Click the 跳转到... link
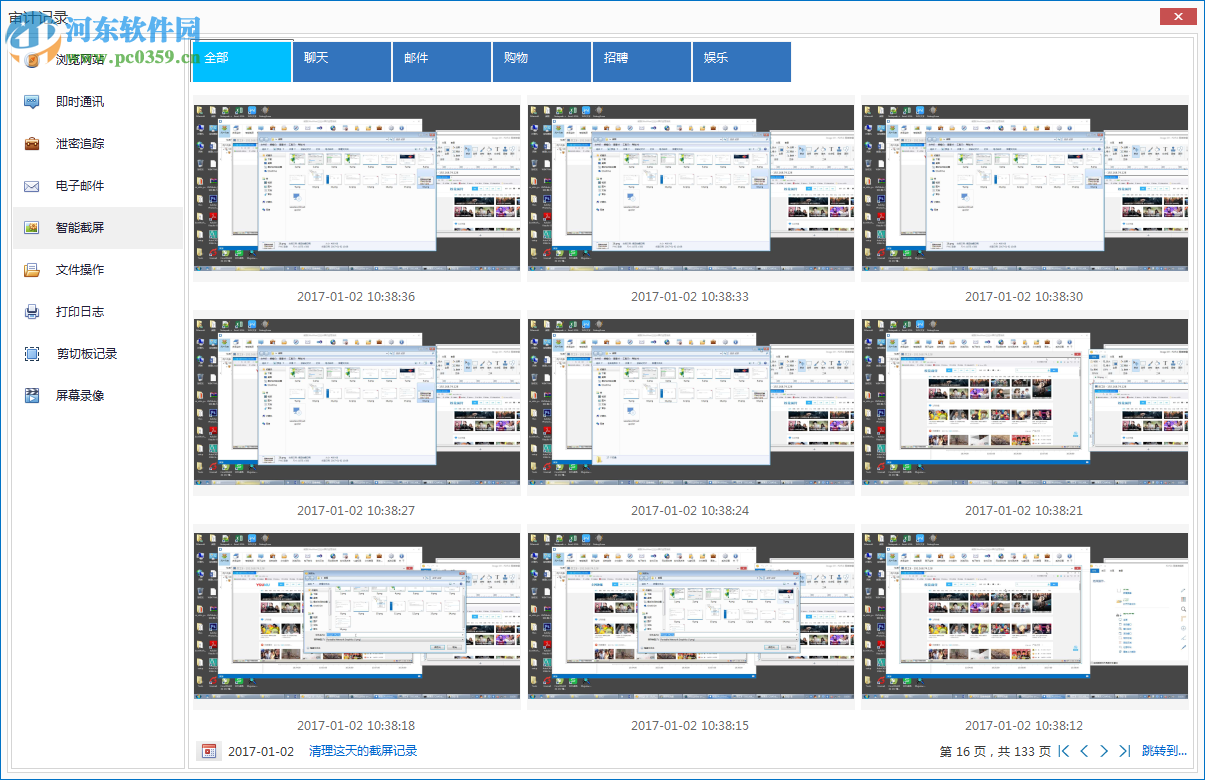The image size is (1205, 780). (1164, 751)
